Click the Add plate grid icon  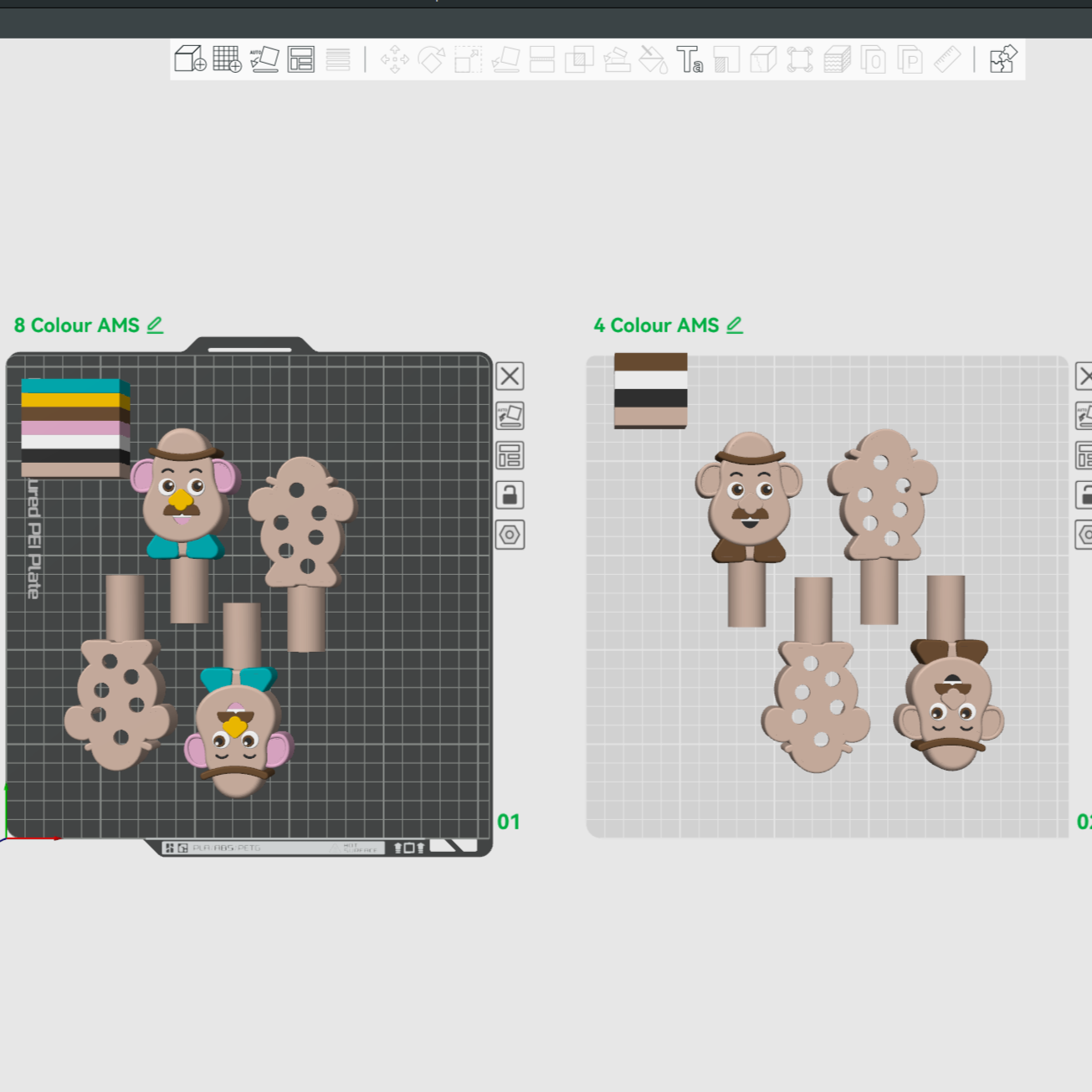click(227, 59)
